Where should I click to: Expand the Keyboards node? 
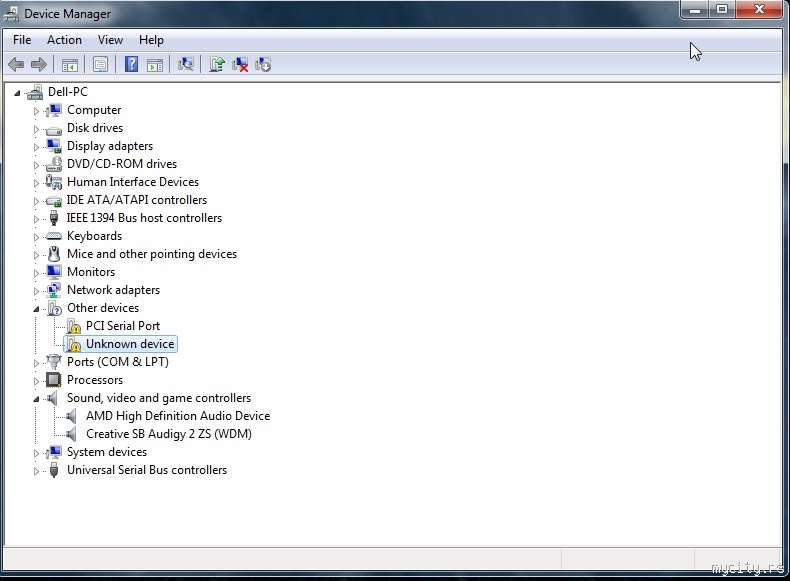click(36, 237)
